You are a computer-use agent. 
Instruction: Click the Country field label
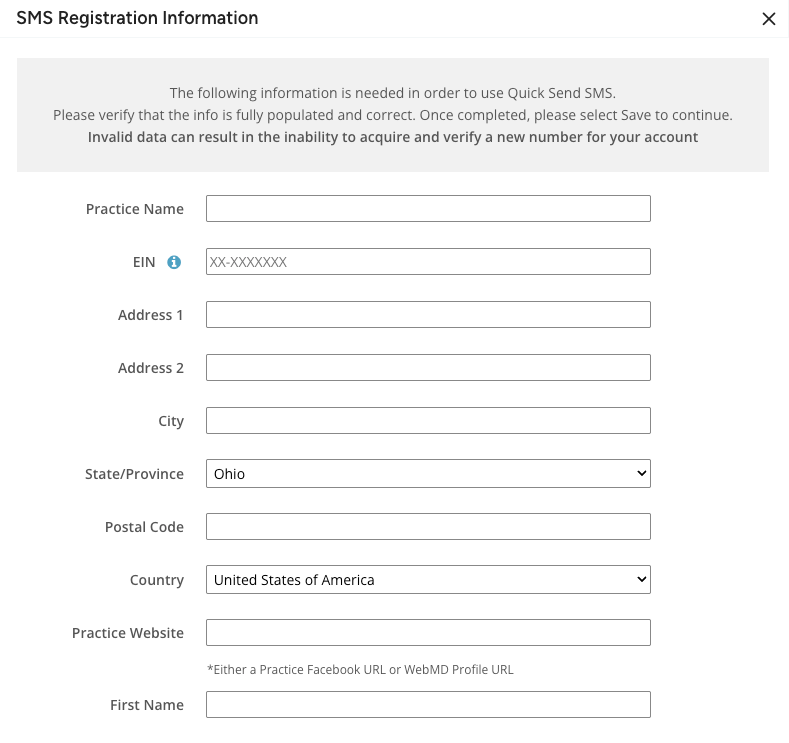tap(157, 580)
